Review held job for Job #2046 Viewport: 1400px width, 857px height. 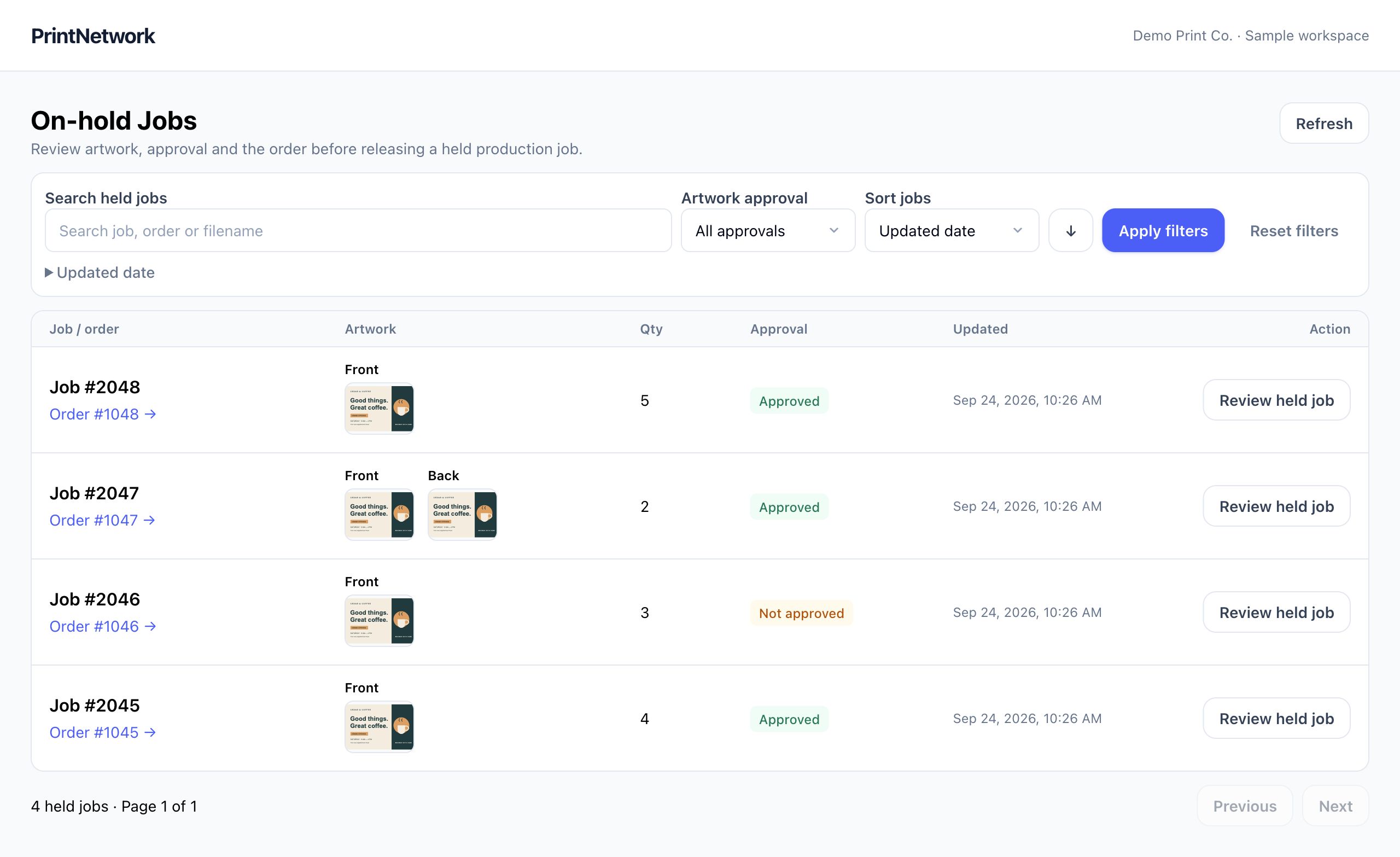(x=1276, y=612)
